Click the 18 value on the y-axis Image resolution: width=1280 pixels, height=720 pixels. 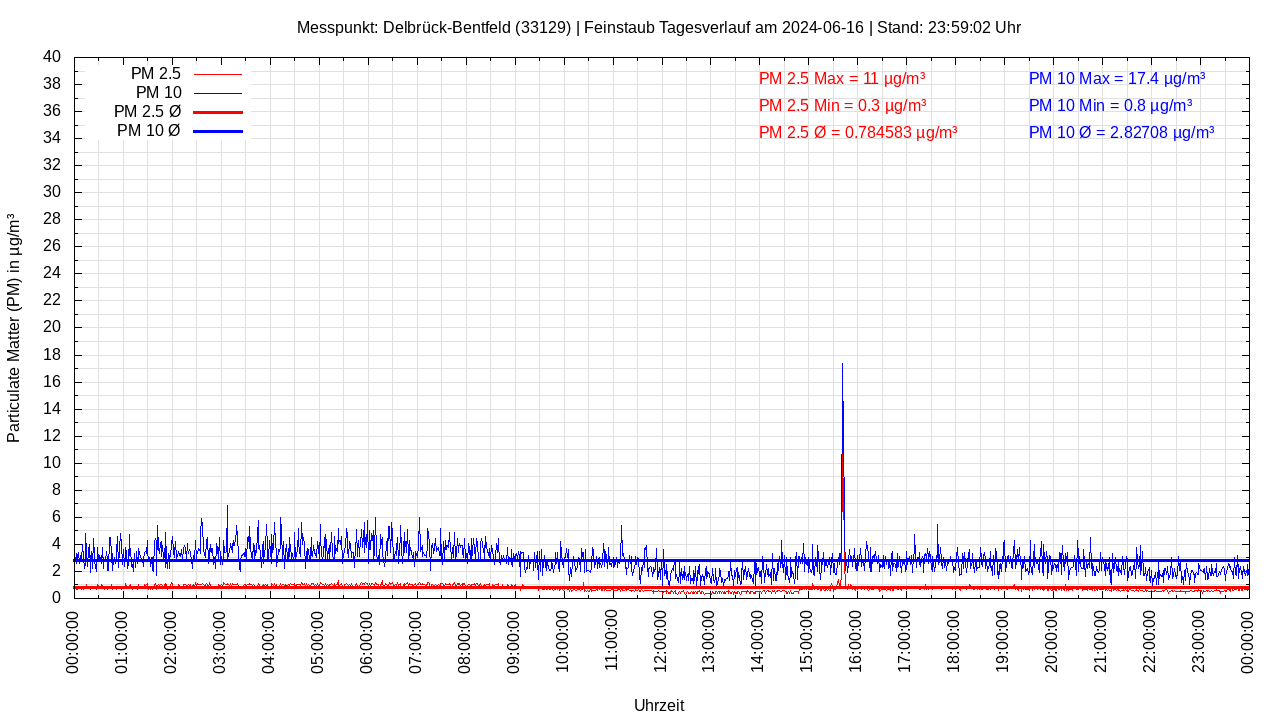coord(52,354)
